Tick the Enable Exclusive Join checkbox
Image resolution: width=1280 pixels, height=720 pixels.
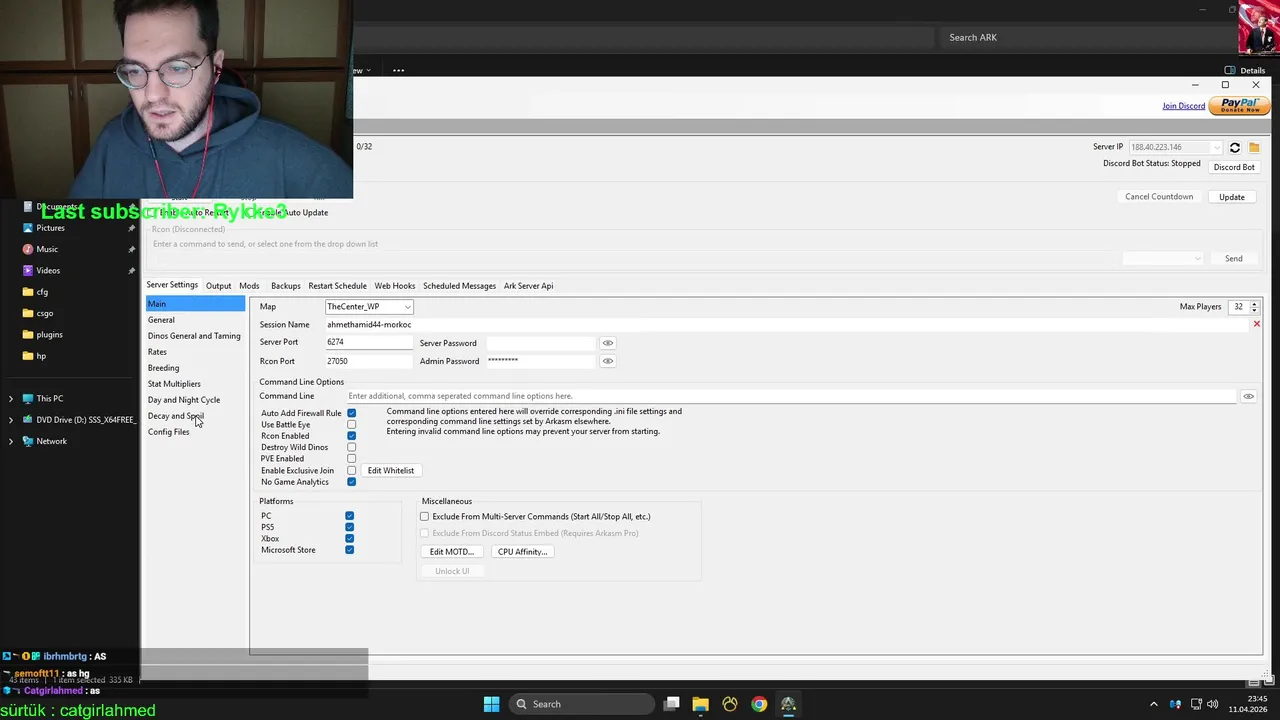pos(351,470)
